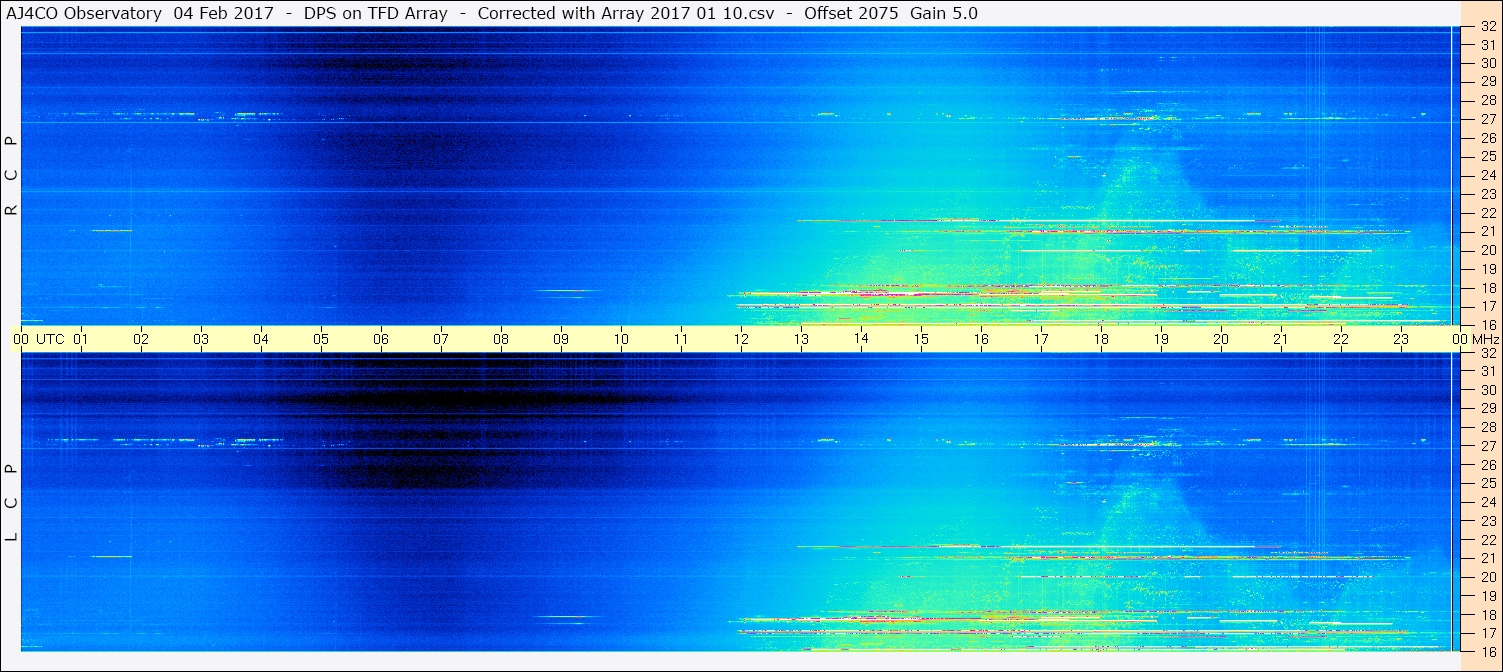The image size is (1503, 672).
Task: Select hour marker 09 on time axis
Action: click(561, 339)
